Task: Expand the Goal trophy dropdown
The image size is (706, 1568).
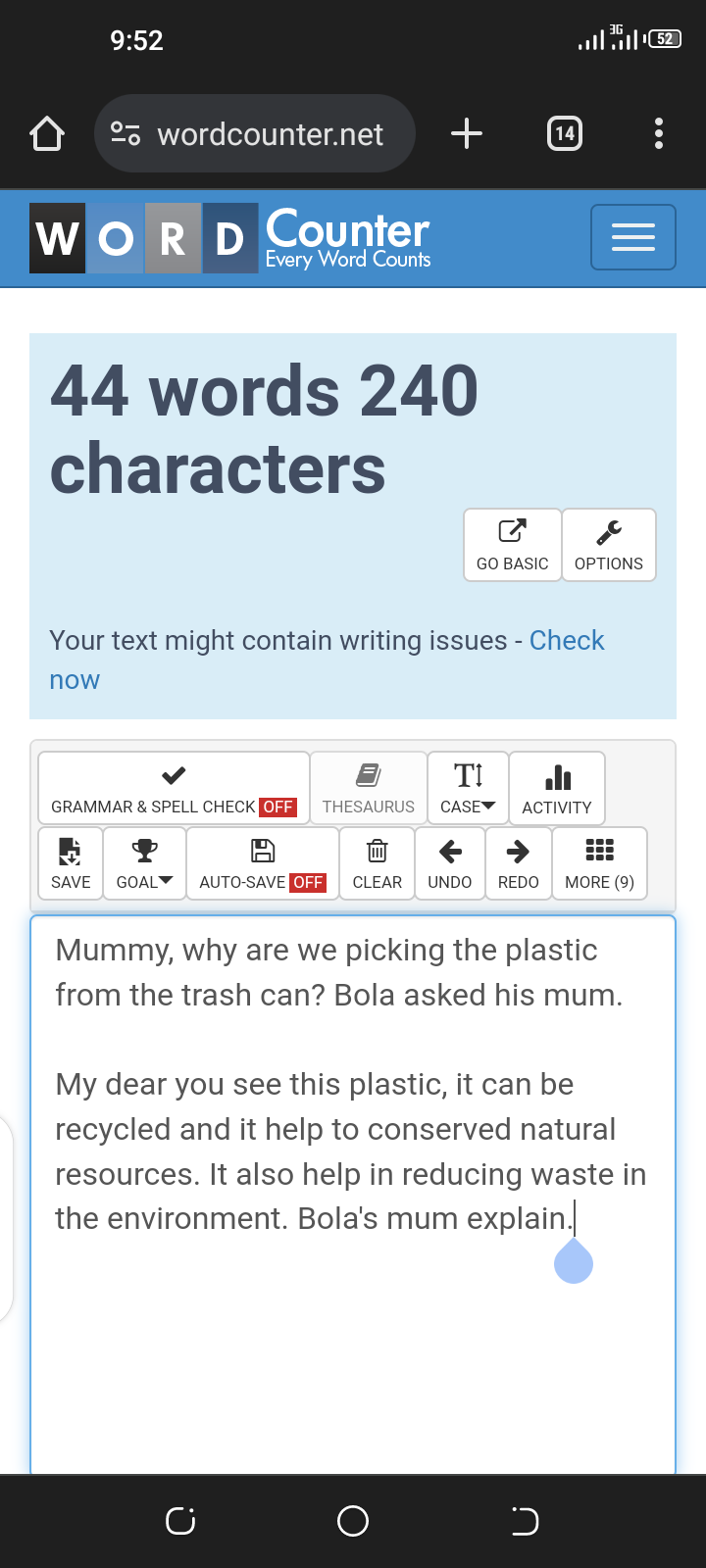Action: pos(144,863)
